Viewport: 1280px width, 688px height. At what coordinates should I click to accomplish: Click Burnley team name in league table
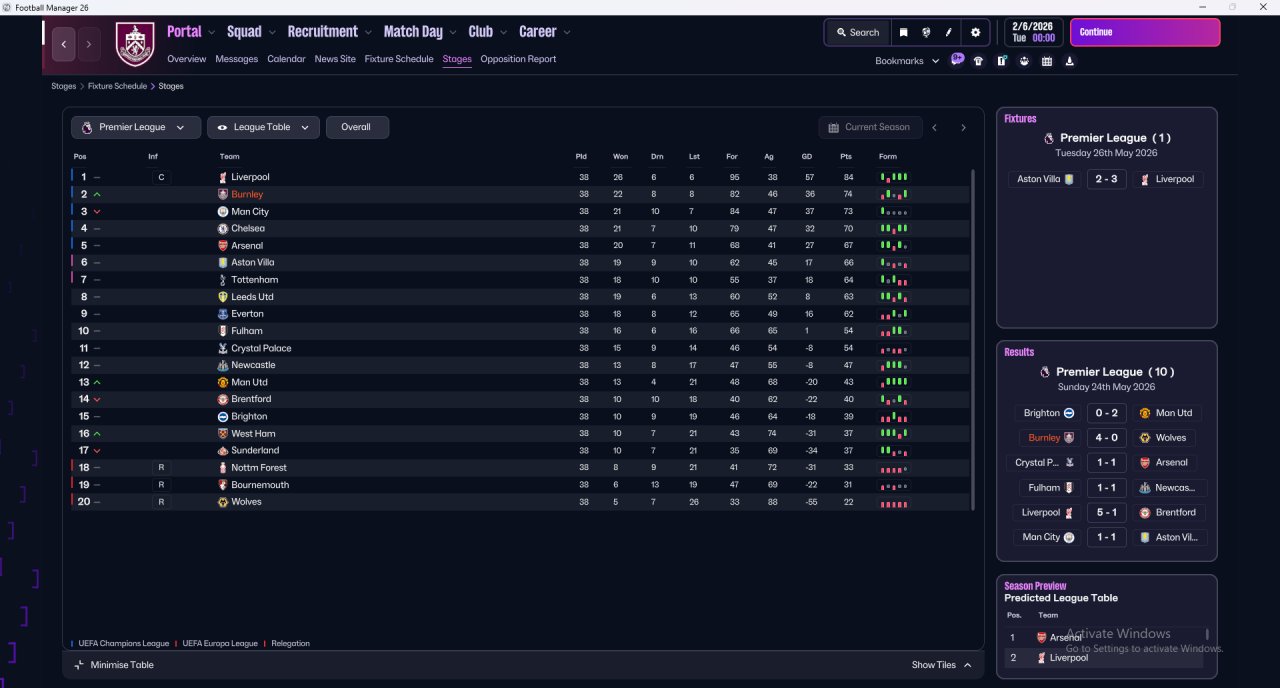point(247,195)
